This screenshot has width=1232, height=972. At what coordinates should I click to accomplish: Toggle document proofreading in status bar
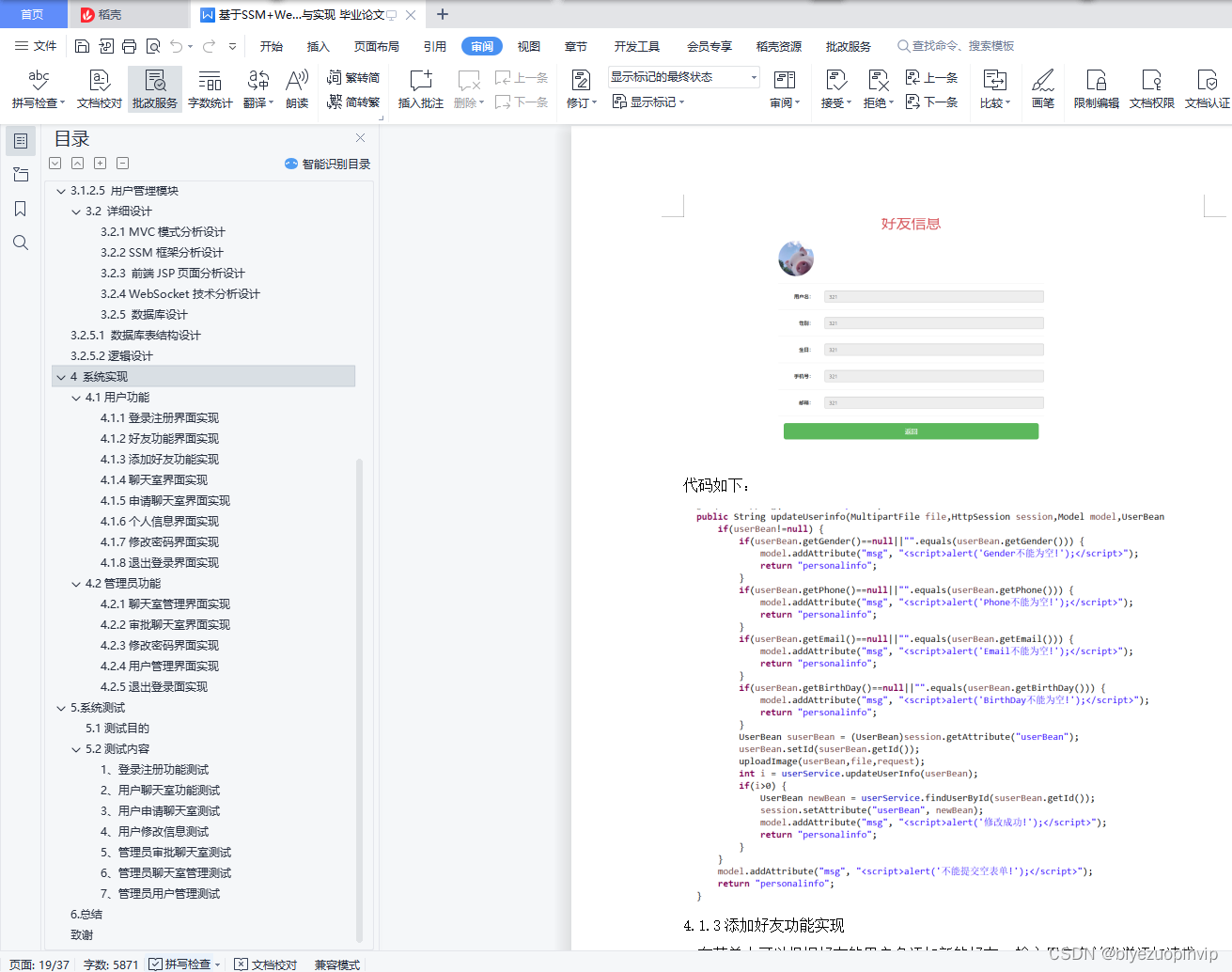(x=266, y=964)
